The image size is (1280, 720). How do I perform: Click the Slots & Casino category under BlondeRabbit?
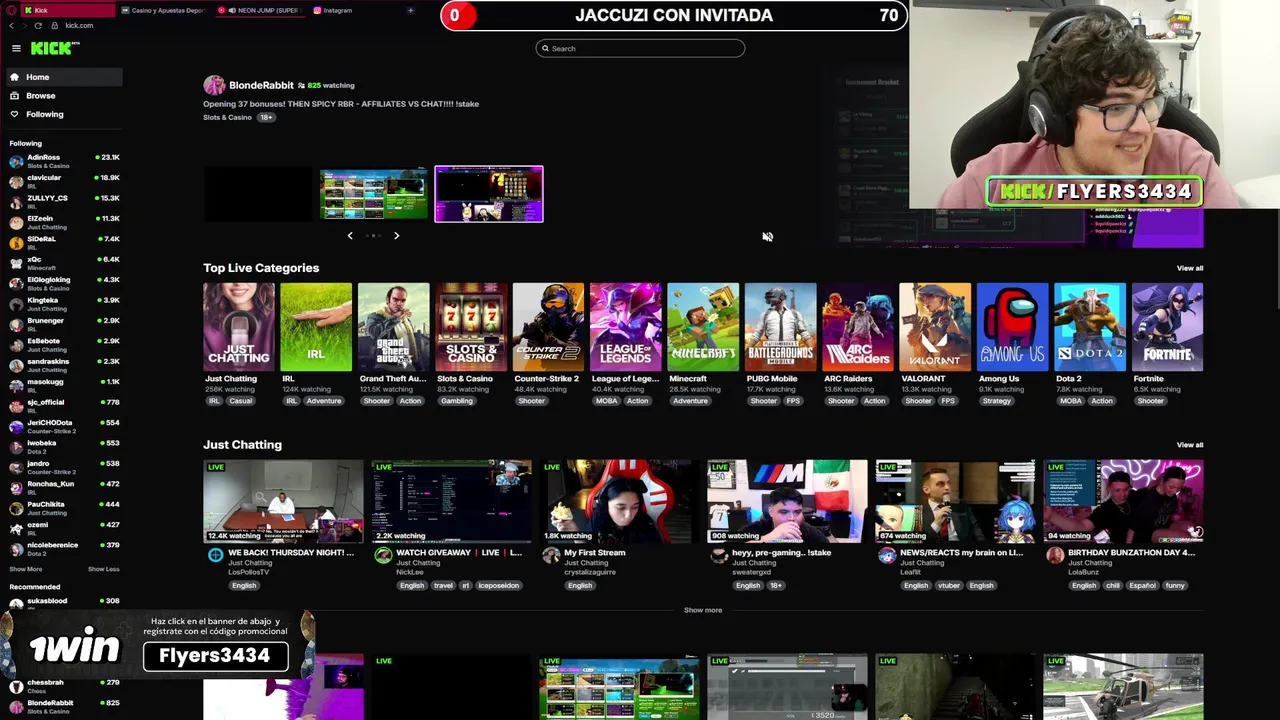pos(227,117)
